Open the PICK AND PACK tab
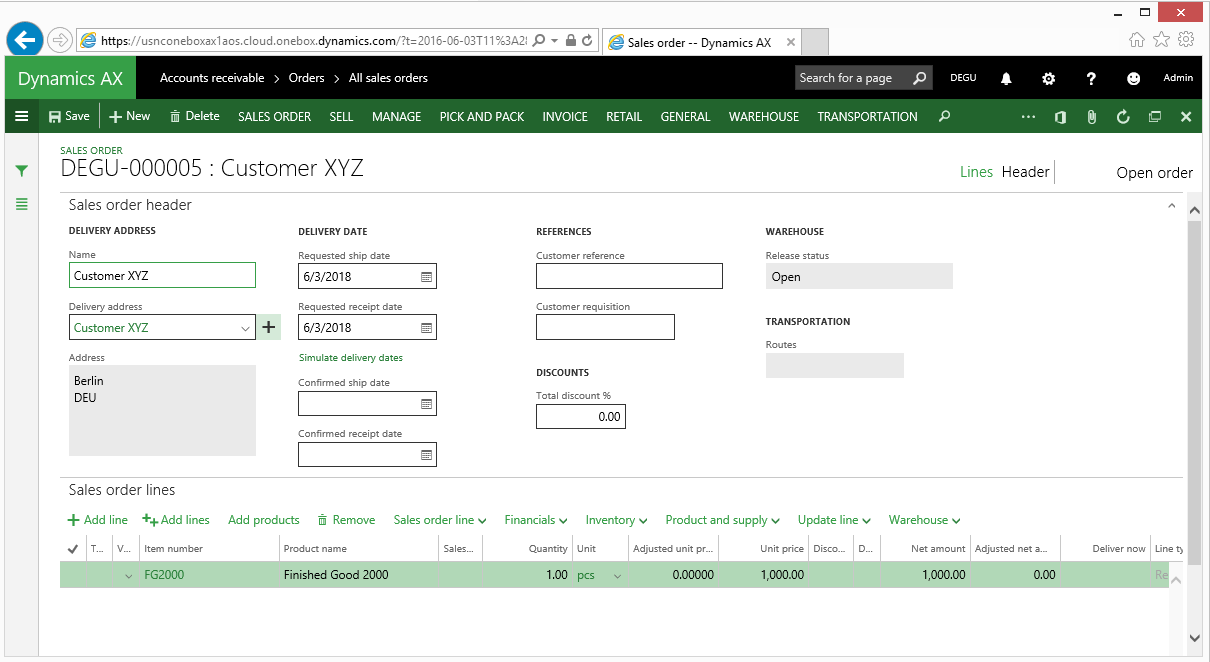This screenshot has height=662, width=1210. tap(481, 117)
